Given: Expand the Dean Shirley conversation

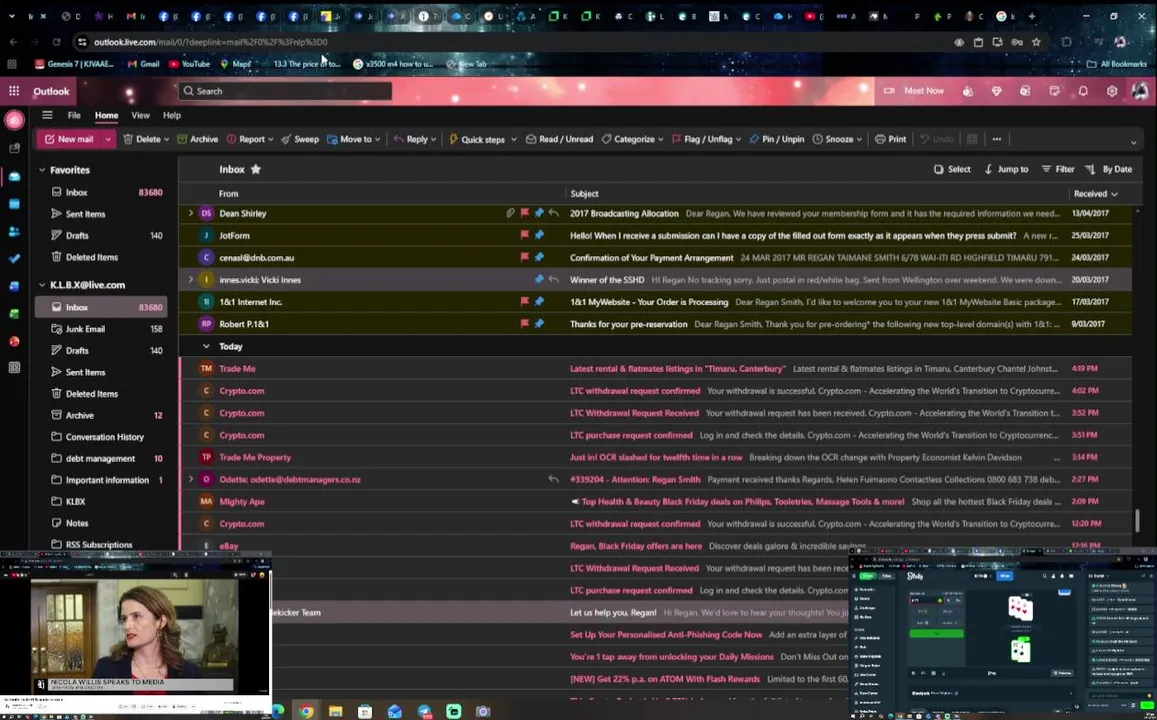Looking at the screenshot, I should 190,213.
